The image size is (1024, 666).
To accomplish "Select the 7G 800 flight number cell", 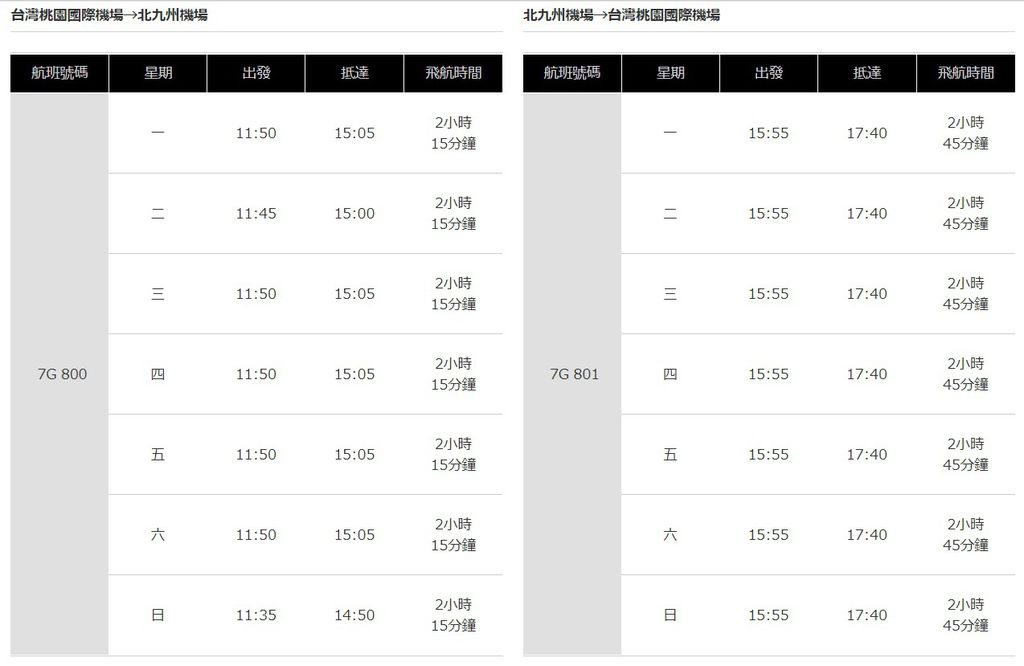I will click(59, 373).
